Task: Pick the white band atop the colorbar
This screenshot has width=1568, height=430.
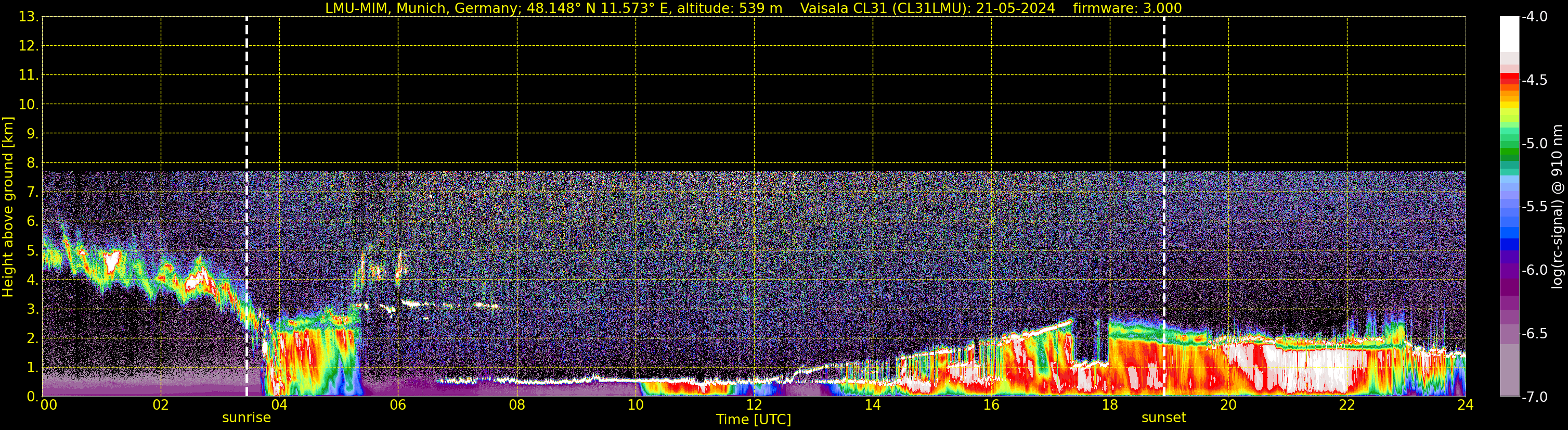Action: pos(1510,33)
